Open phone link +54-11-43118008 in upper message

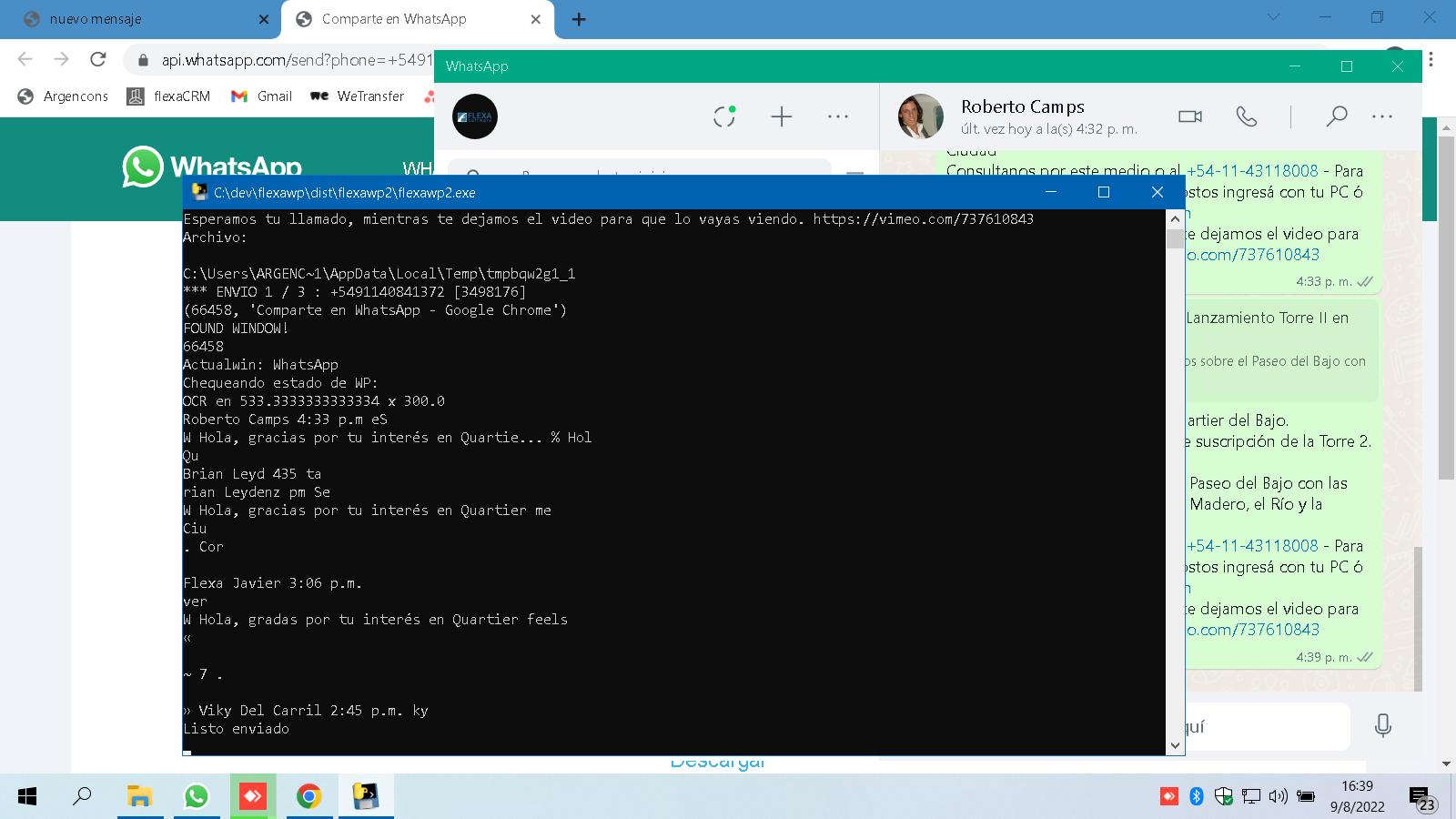coord(1252,171)
